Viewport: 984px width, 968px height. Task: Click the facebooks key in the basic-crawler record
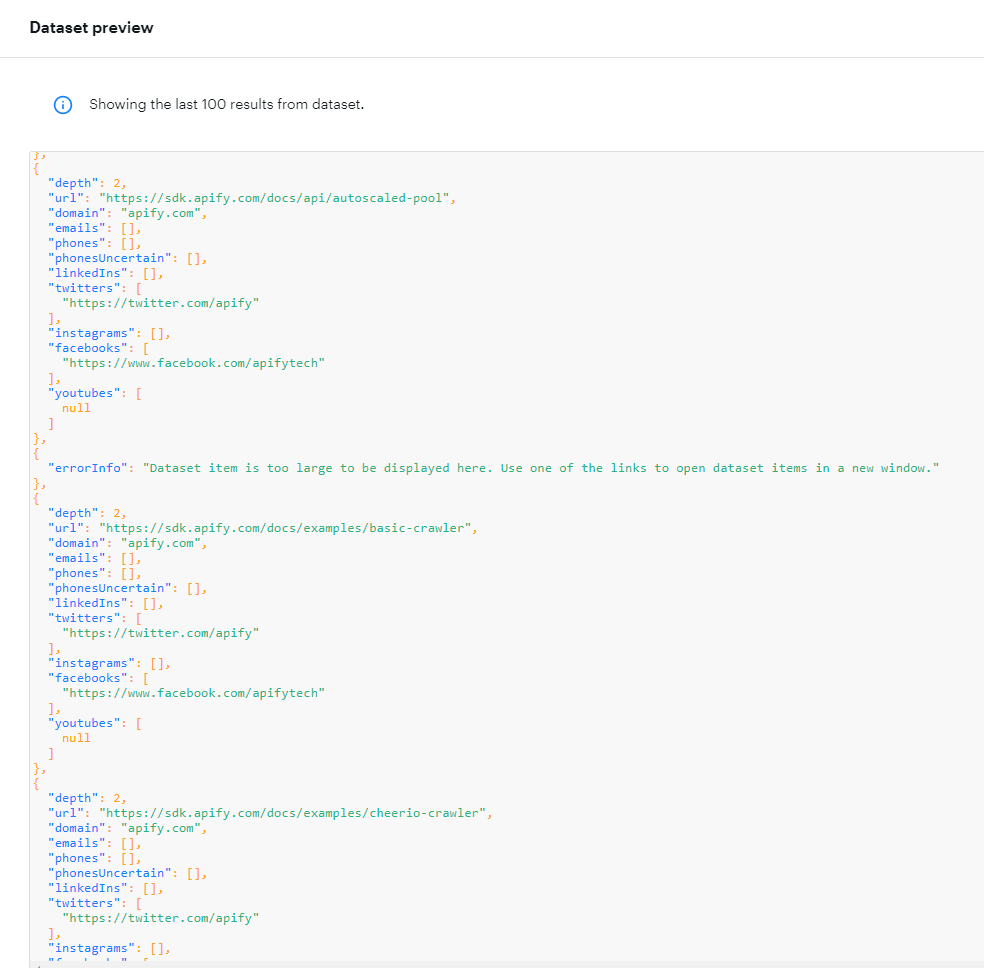88,678
